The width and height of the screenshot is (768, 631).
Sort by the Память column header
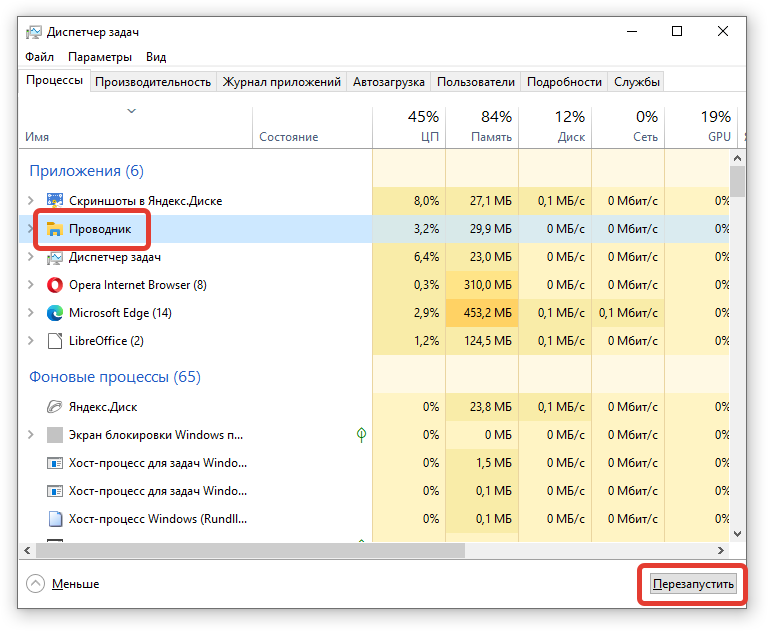482,127
